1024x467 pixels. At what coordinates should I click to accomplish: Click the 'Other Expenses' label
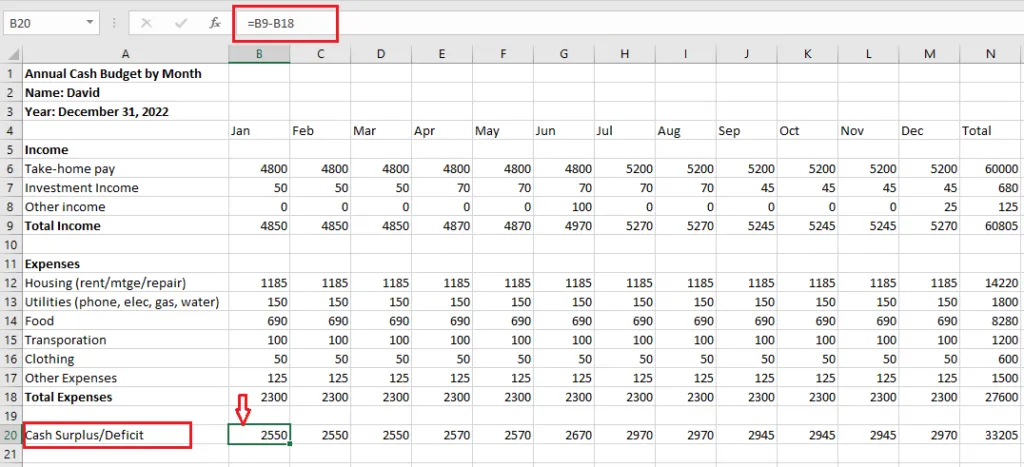(71, 378)
